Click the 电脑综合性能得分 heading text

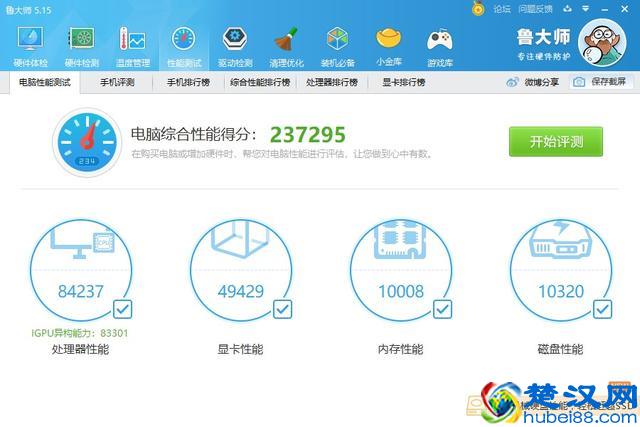pyautogui.click(x=194, y=134)
